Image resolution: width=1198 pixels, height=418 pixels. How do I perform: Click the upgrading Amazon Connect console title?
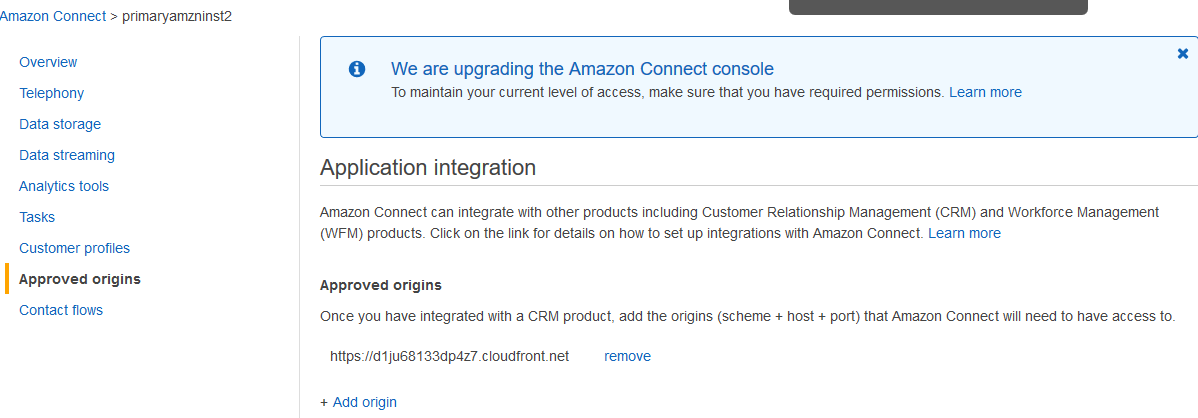[x=582, y=69]
